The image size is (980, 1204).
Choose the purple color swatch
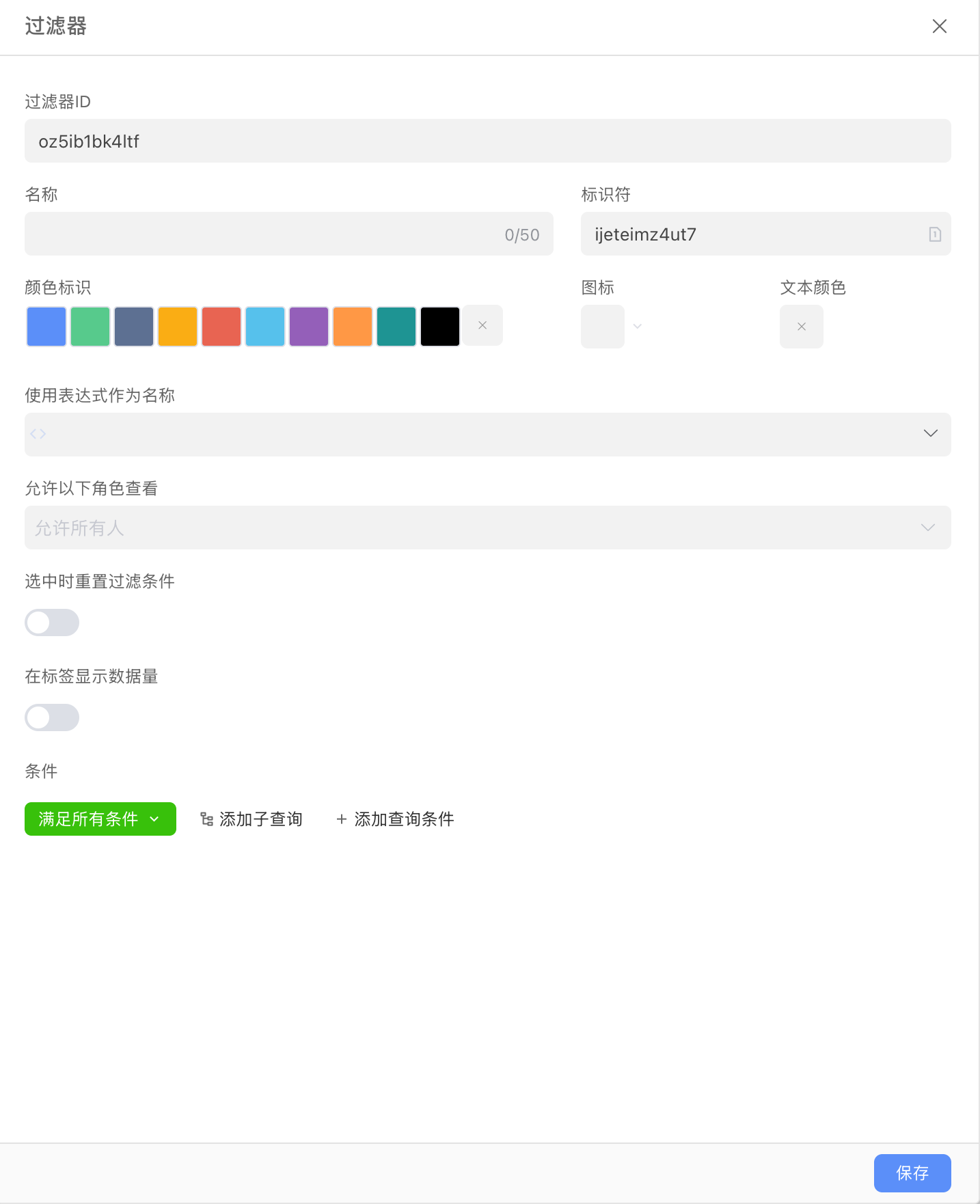pos(309,327)
